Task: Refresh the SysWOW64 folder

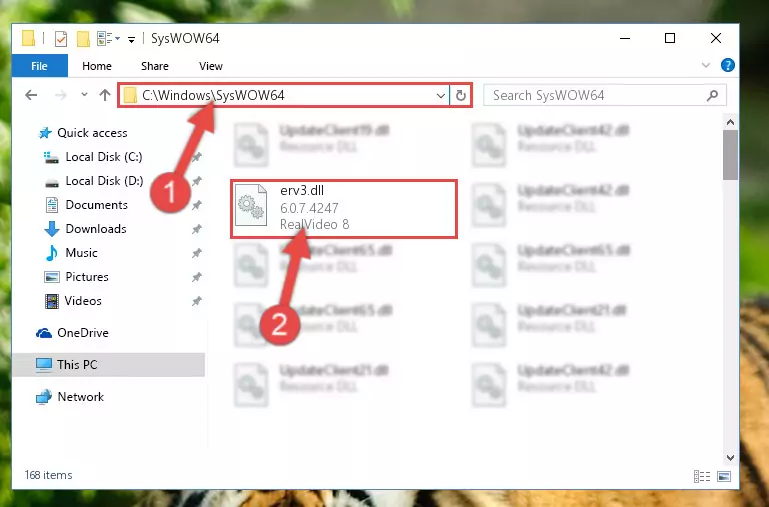Action: [x=460, y=95]
